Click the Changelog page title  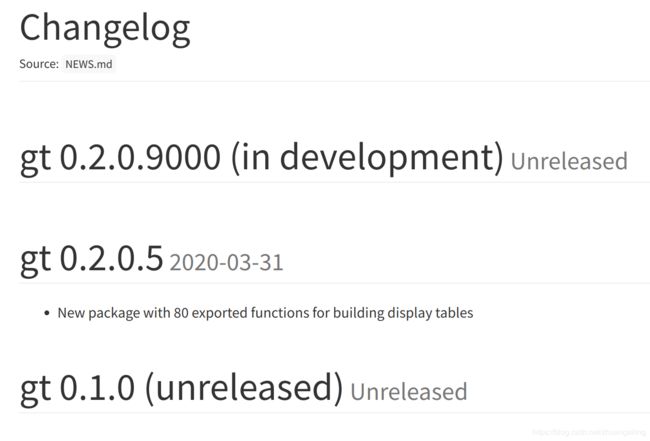105,29
